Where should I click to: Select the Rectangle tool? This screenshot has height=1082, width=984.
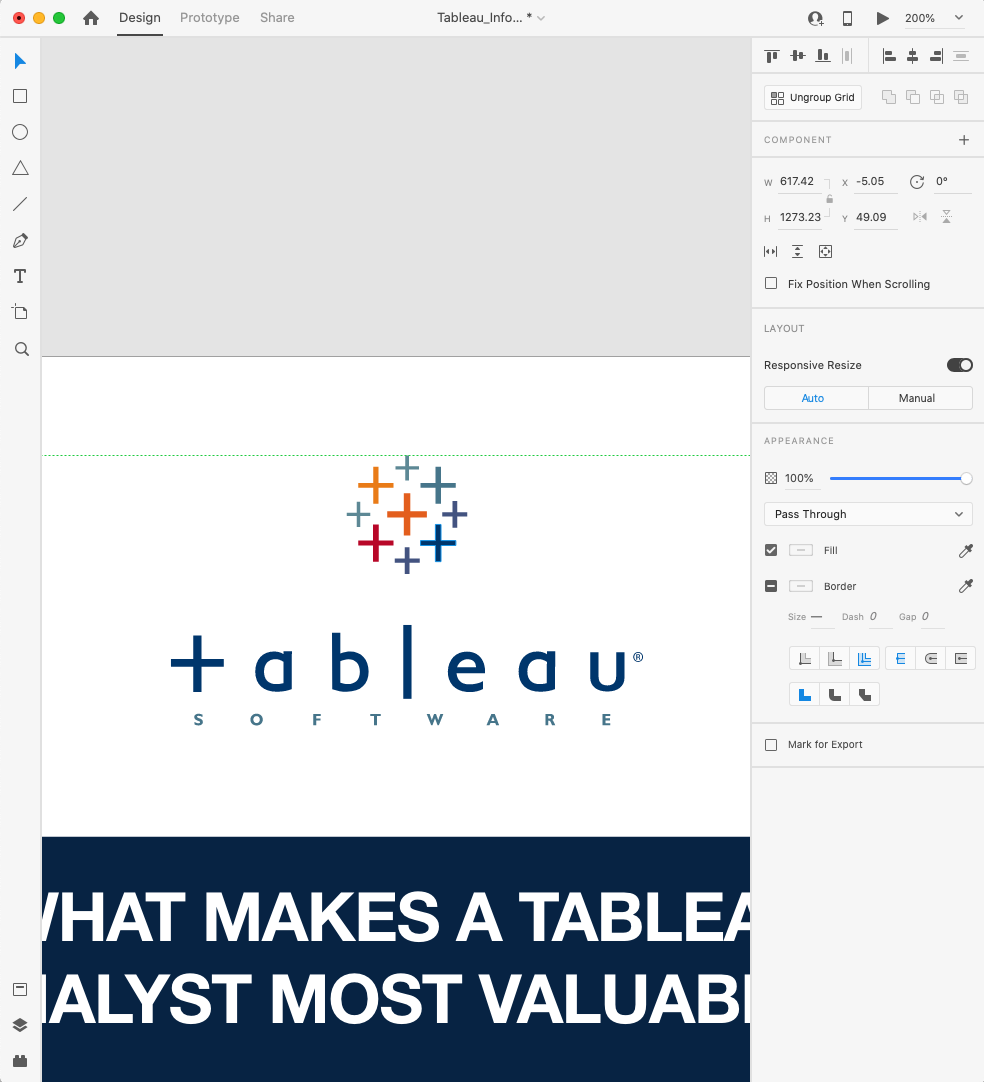click(x=20, y=96)
